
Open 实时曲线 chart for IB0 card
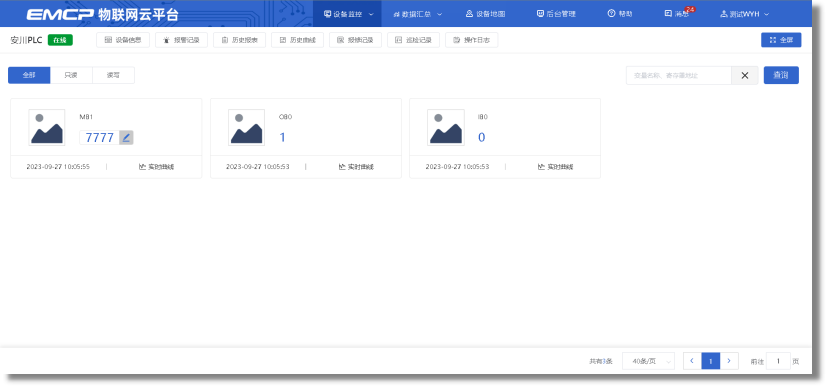pyautogui.click(x=555, y=167)
